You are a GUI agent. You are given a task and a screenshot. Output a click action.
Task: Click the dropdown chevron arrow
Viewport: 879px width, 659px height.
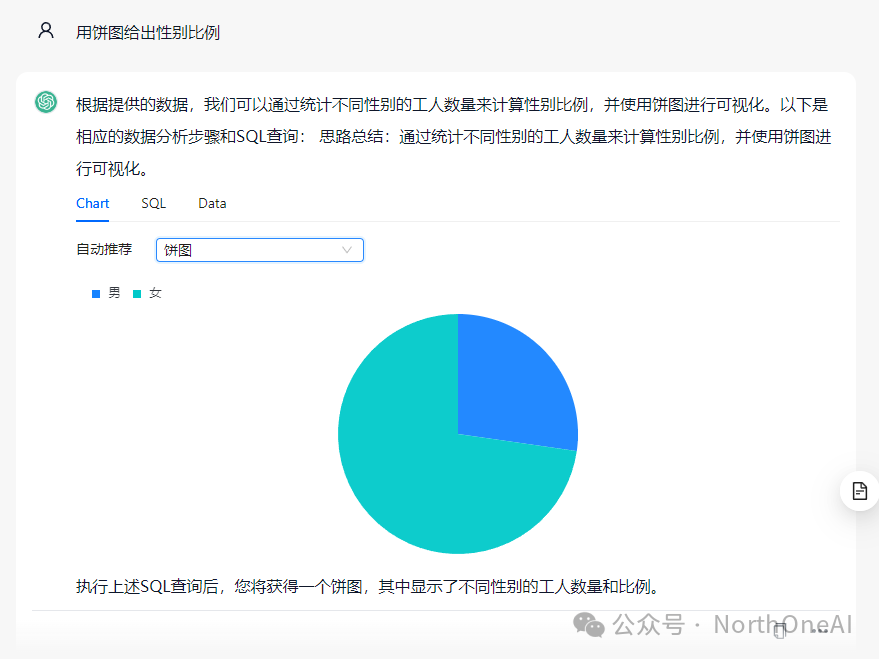click(347, 250)
